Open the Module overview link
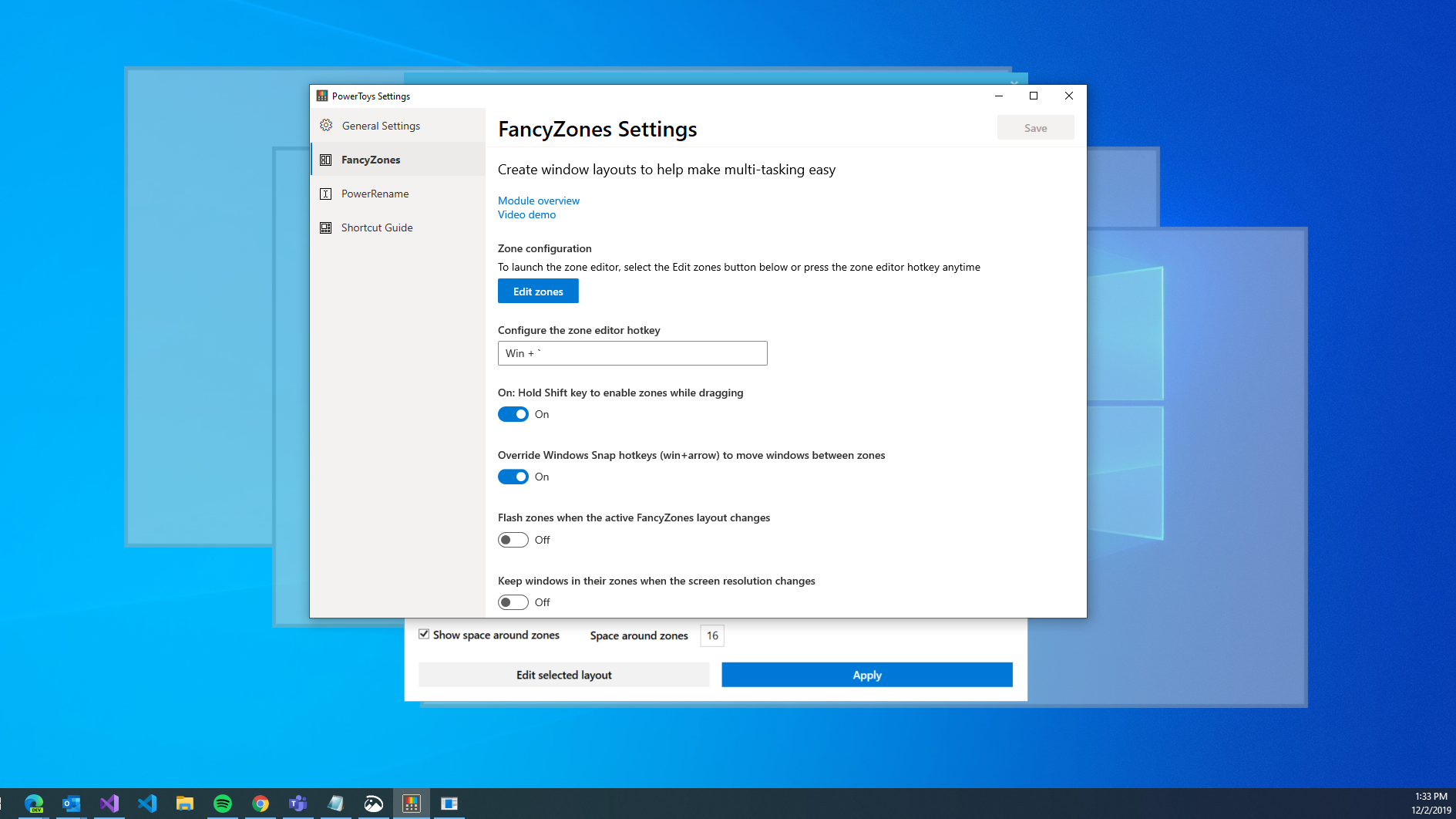Image resolution: width=1456 pixels, height=819 pixels. (x=538, y=201)
